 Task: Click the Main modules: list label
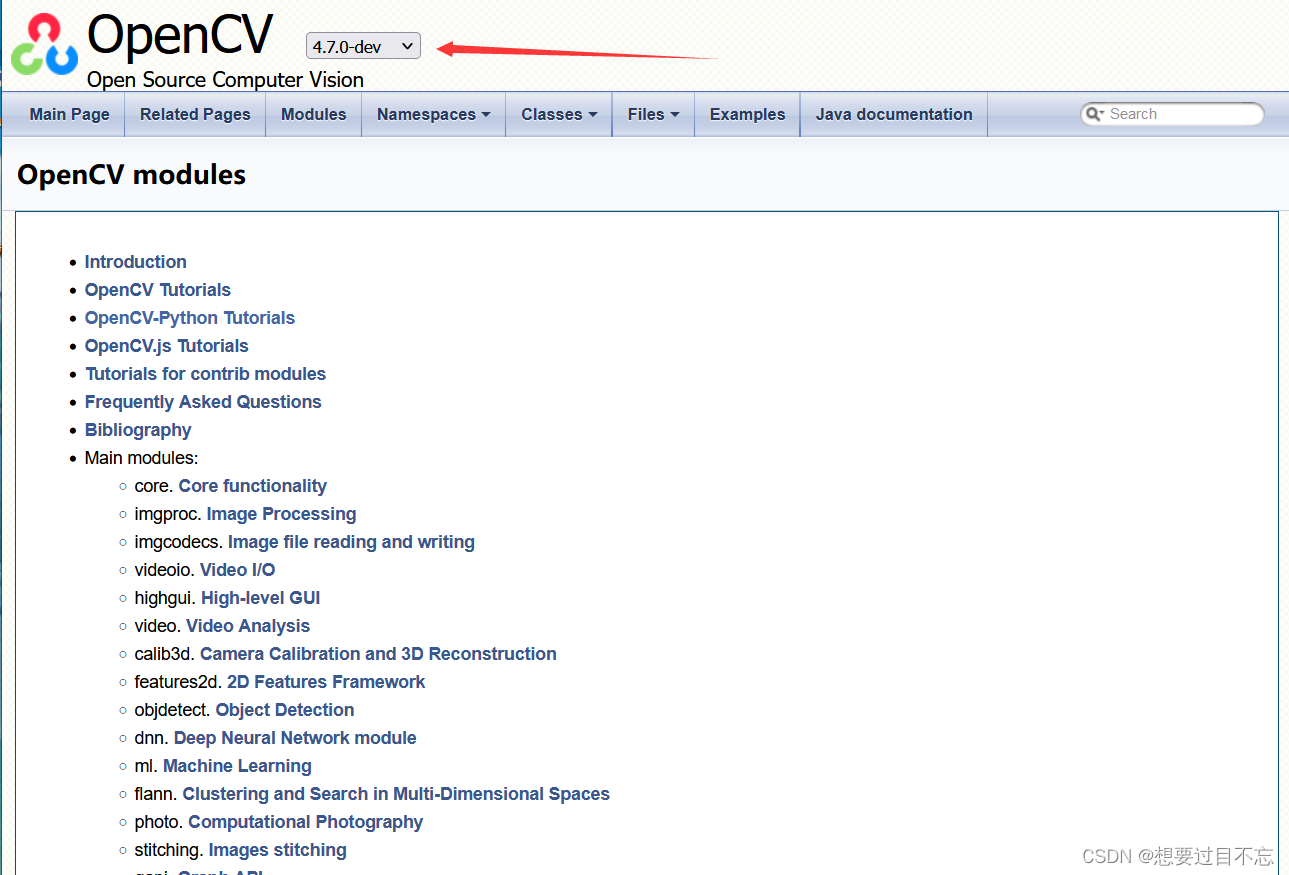coord(141,458)
